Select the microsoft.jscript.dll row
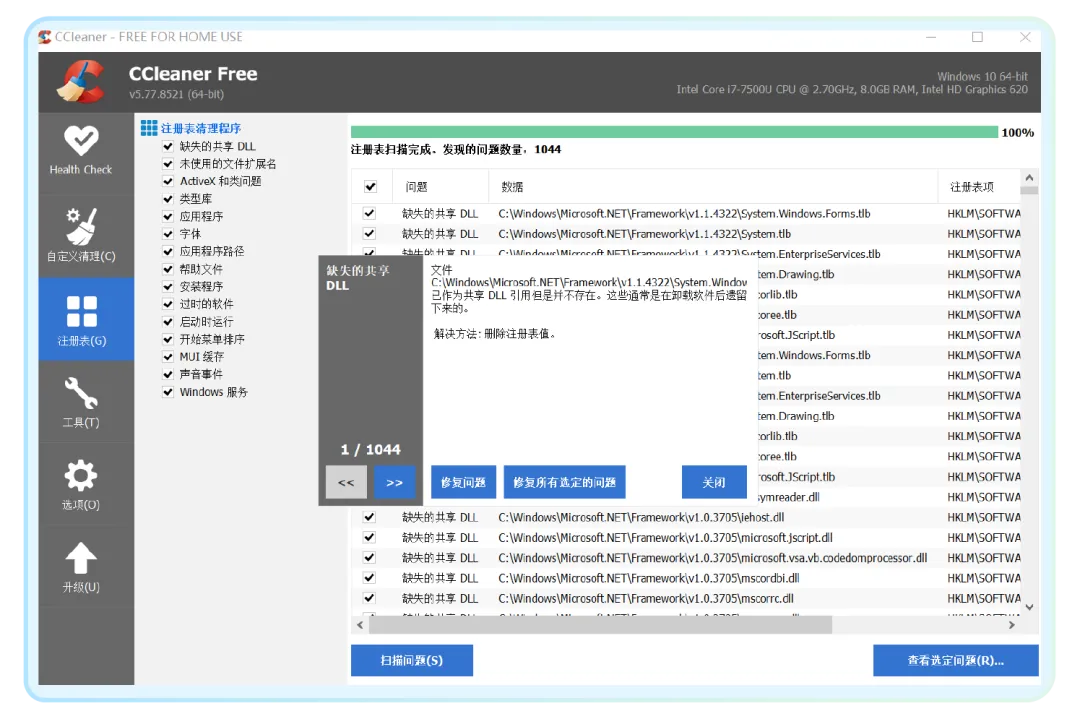Screen dimensions: 1080x719 686,538
